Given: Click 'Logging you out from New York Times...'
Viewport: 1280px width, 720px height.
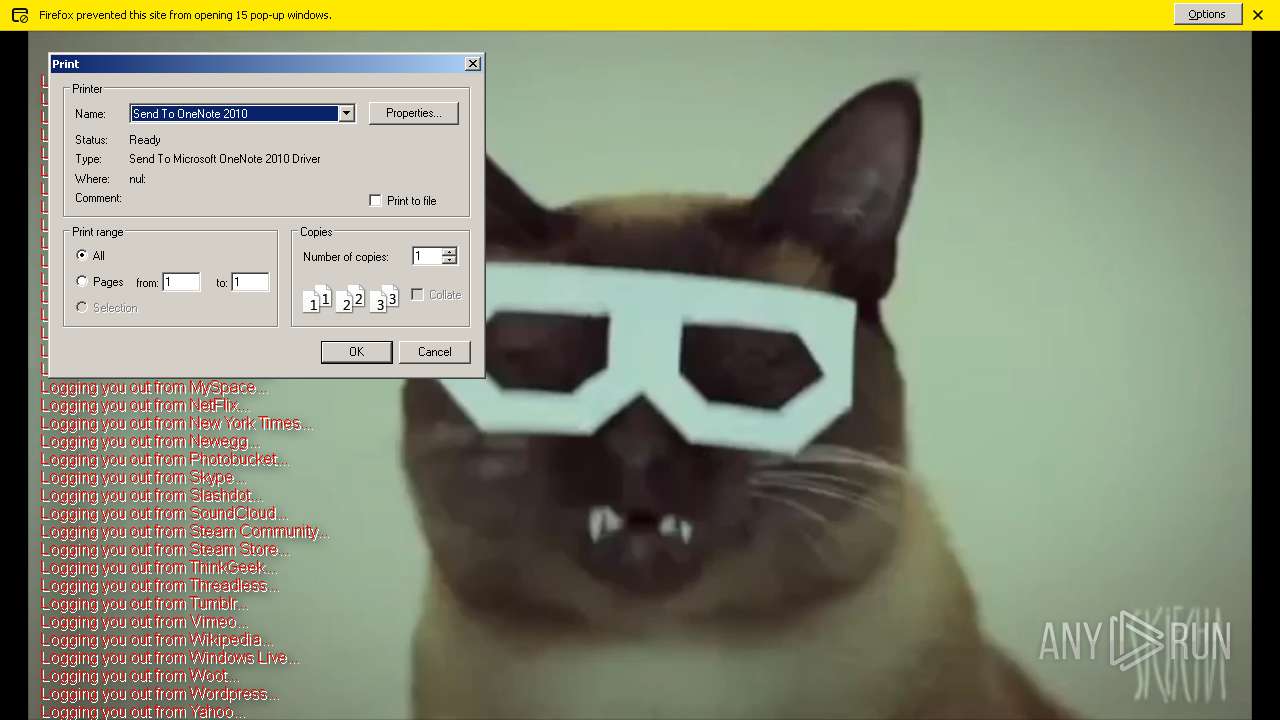Looking at the screenshot, I should [177, 424].
